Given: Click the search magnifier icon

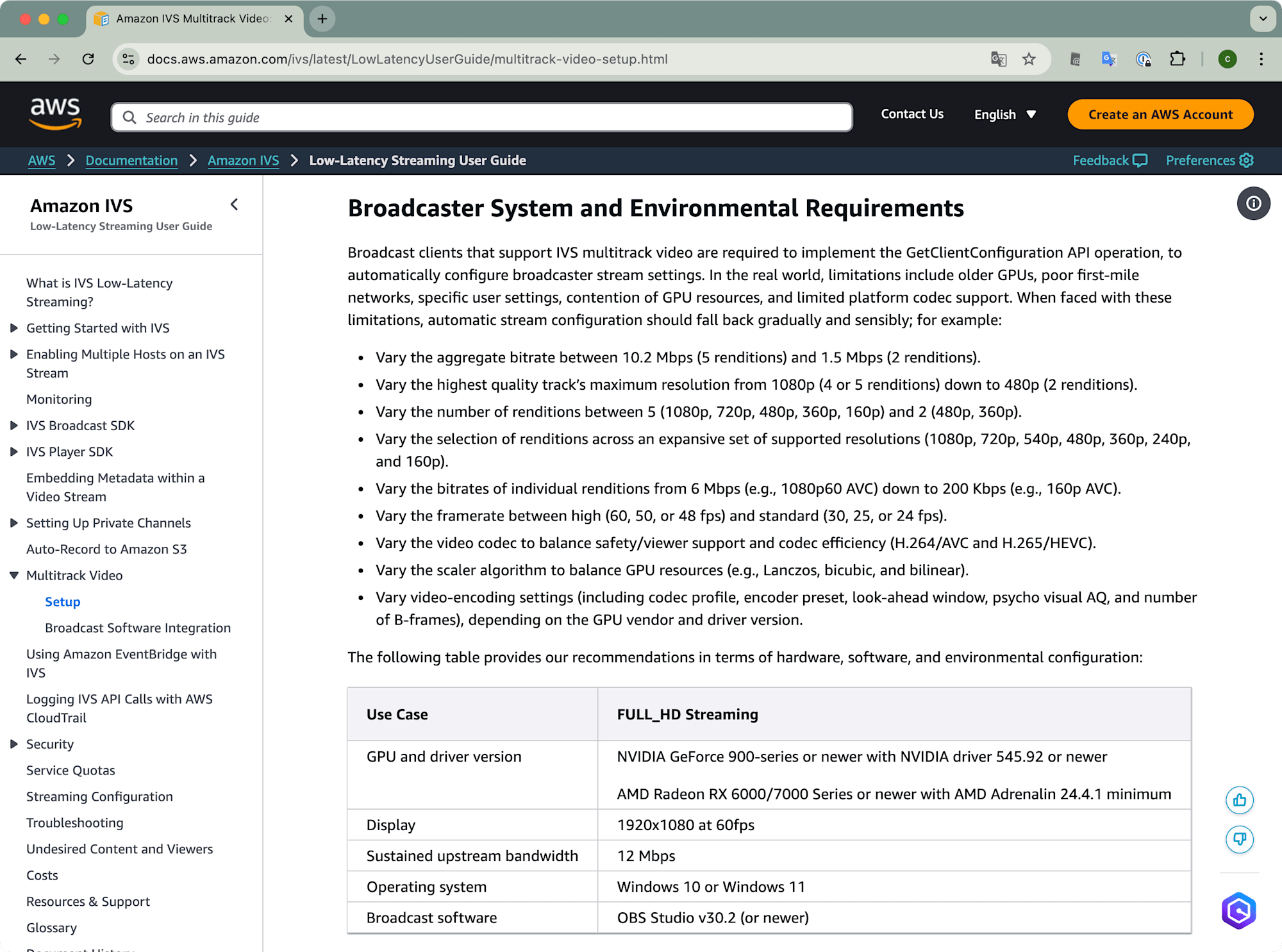Looking at the screenshot, I should tap(129, 117).
